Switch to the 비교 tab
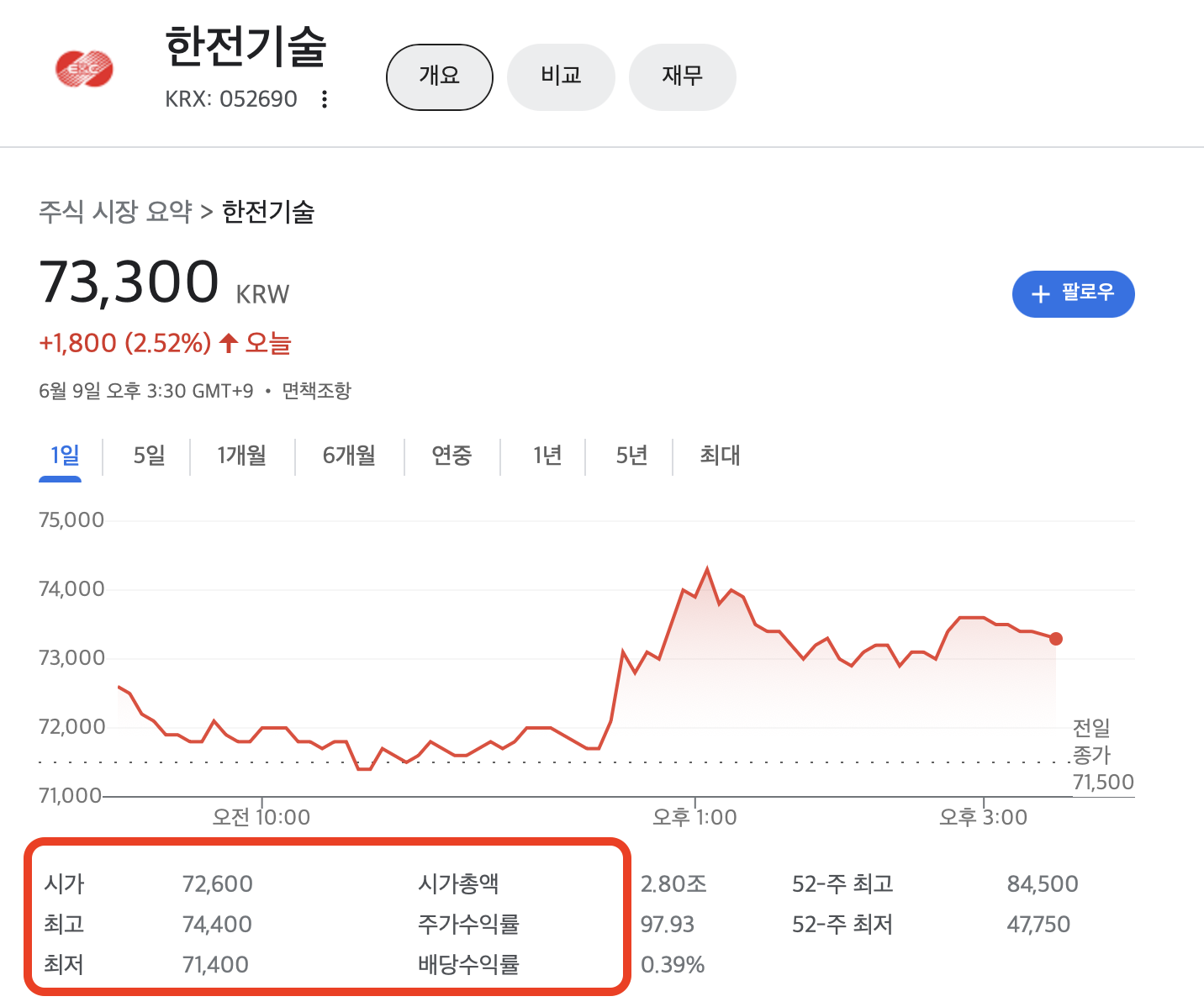 561,76
